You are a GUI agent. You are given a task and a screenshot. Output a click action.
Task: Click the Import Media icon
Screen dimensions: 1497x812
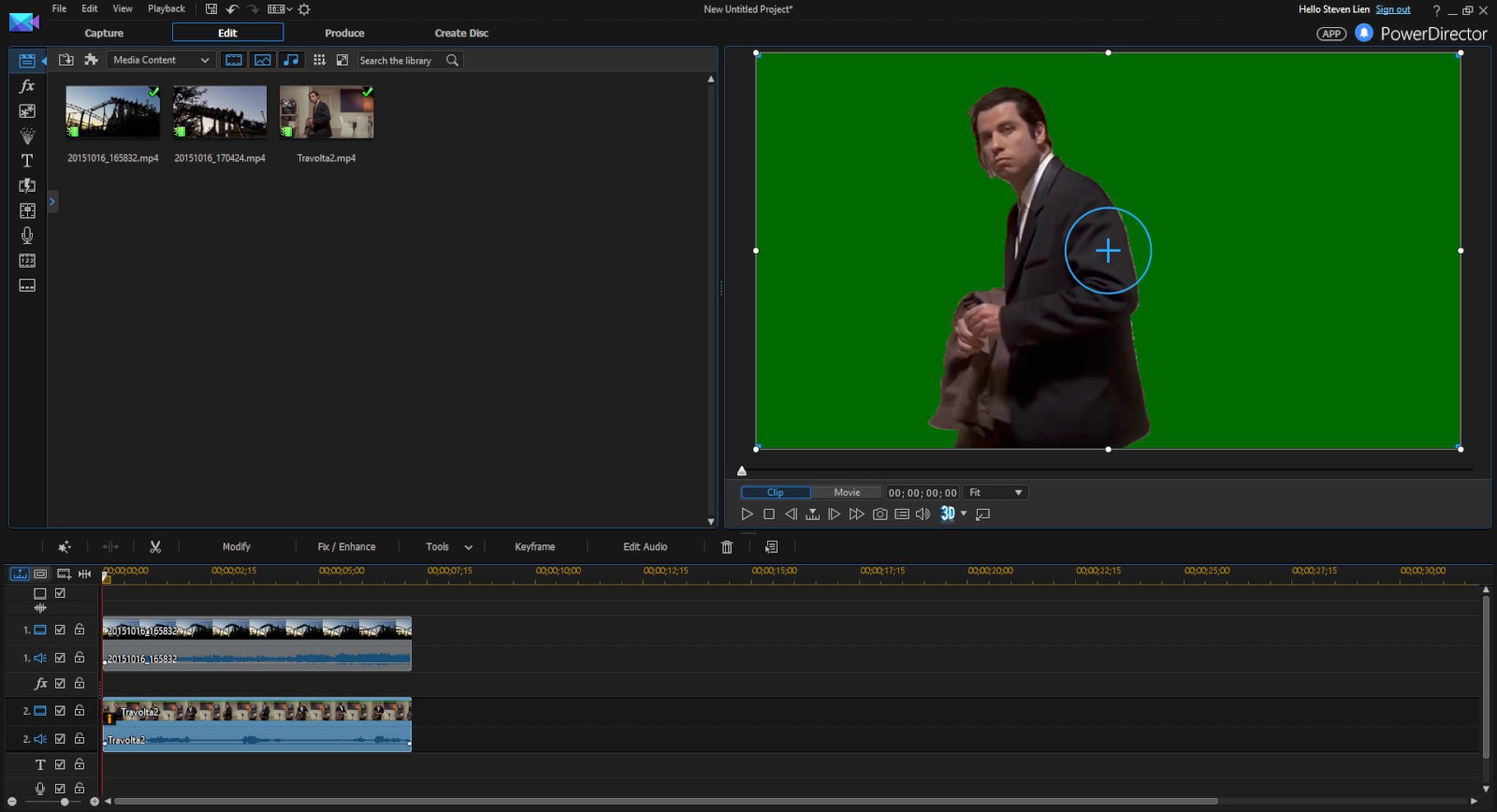click(x=66, y=60)
